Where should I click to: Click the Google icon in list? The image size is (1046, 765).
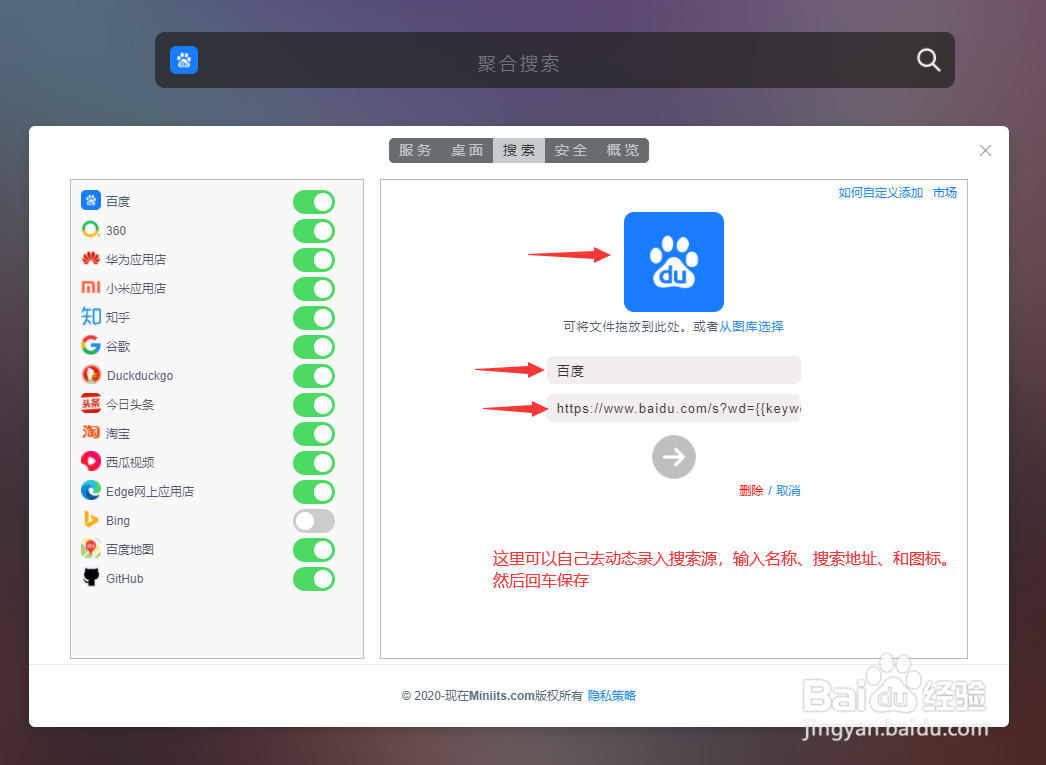pyautogui.click(x=91, y=345)
